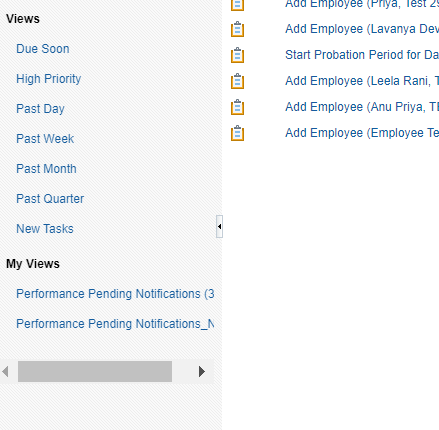Click the scrollbar left arrow in views pane
This screenshot has height=430, width=439.
5,371
